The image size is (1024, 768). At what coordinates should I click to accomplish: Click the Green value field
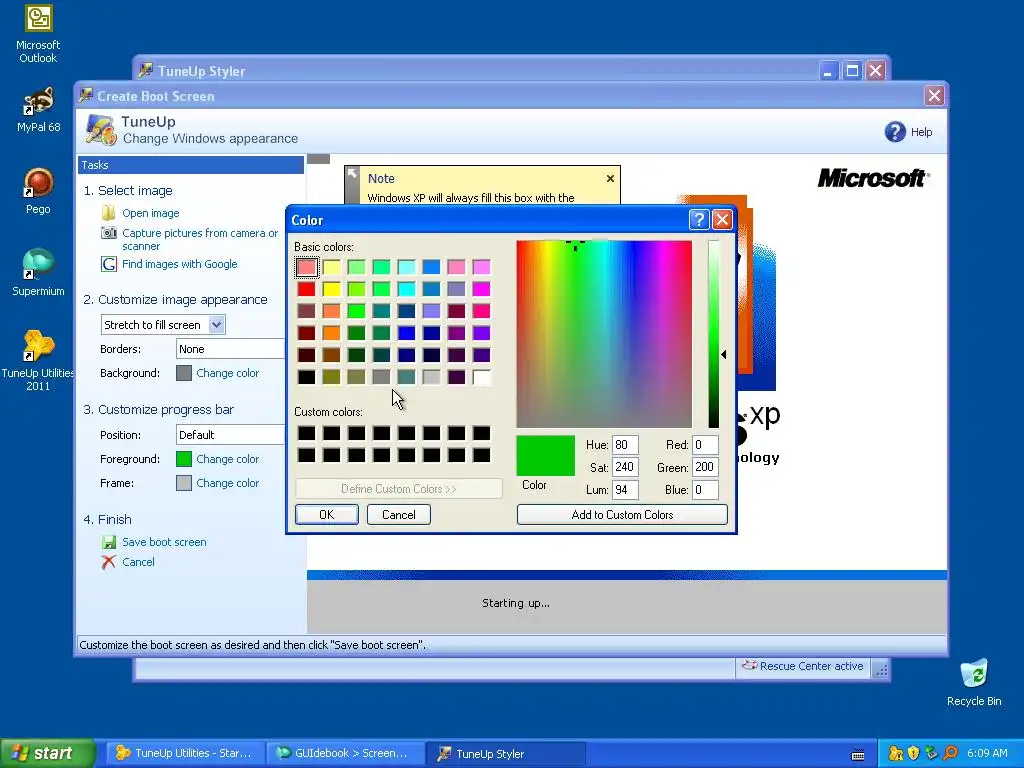(705, 467)
